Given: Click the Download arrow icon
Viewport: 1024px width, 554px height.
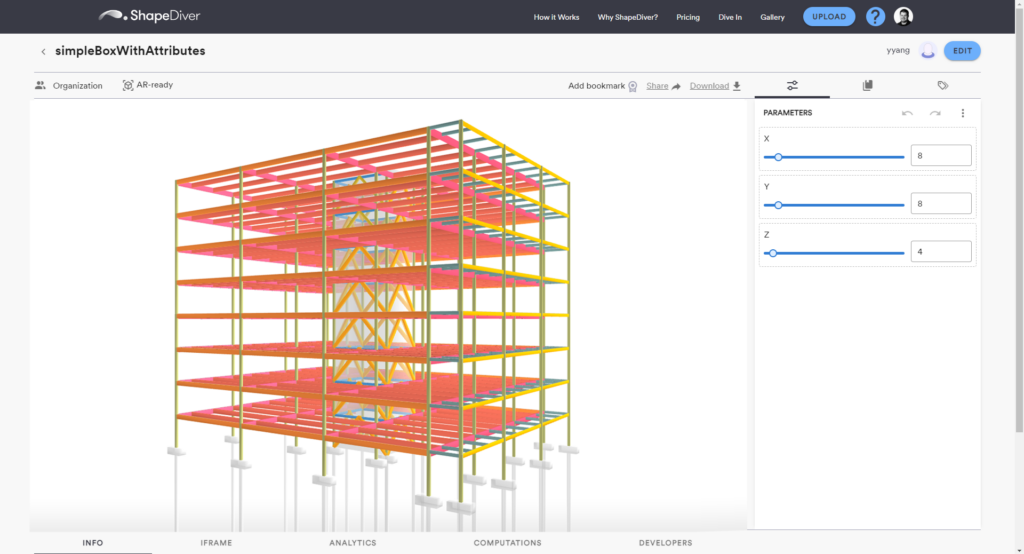Looking at the screenshot, I should (737, 86).
